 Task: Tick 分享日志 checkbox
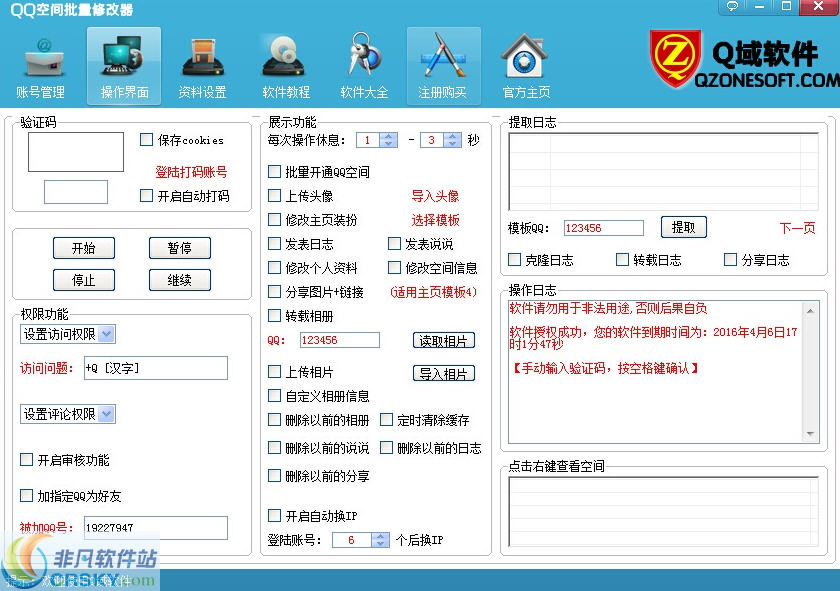pyautogui.click(x=730, y=260)
